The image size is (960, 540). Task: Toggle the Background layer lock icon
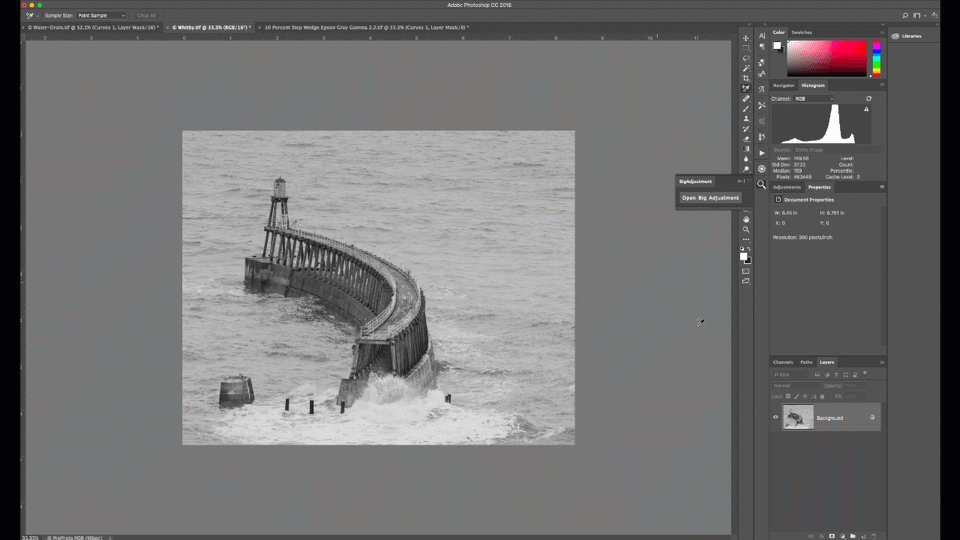click(x=872, y=417)
